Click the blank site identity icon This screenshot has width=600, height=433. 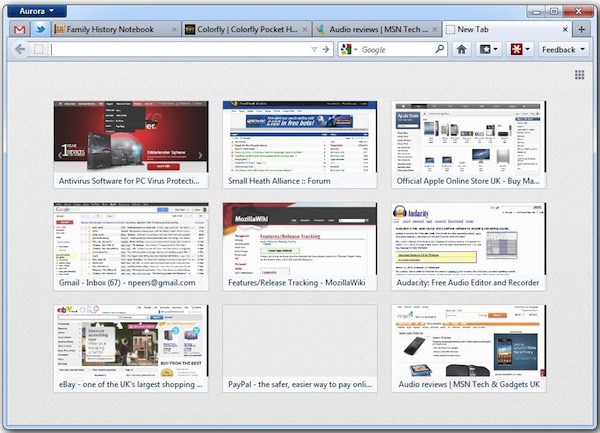[x=39, y=49]
